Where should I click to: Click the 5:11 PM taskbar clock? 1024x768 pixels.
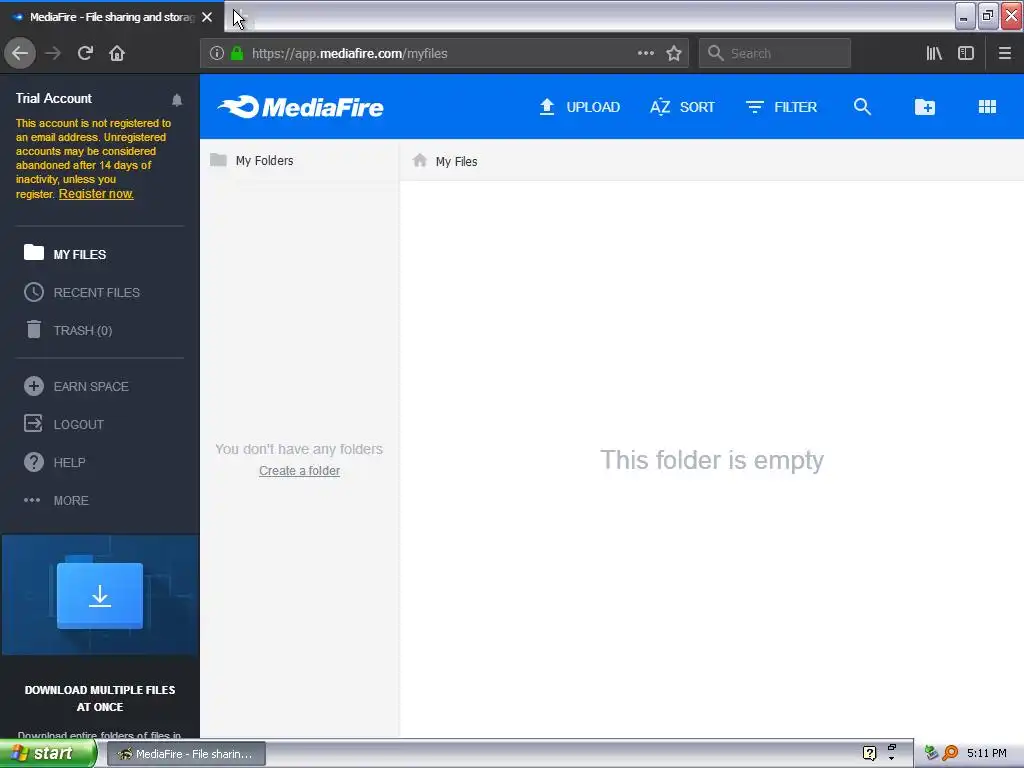click(x=987, y=753)
